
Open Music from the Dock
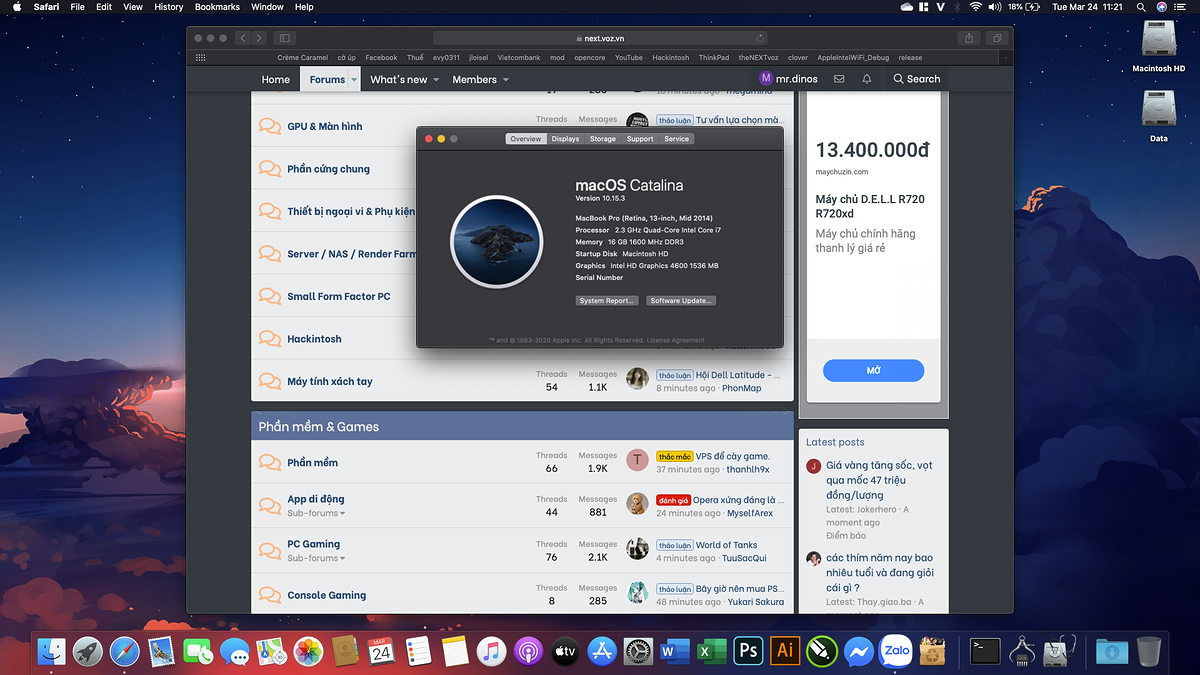coord(491,651)
